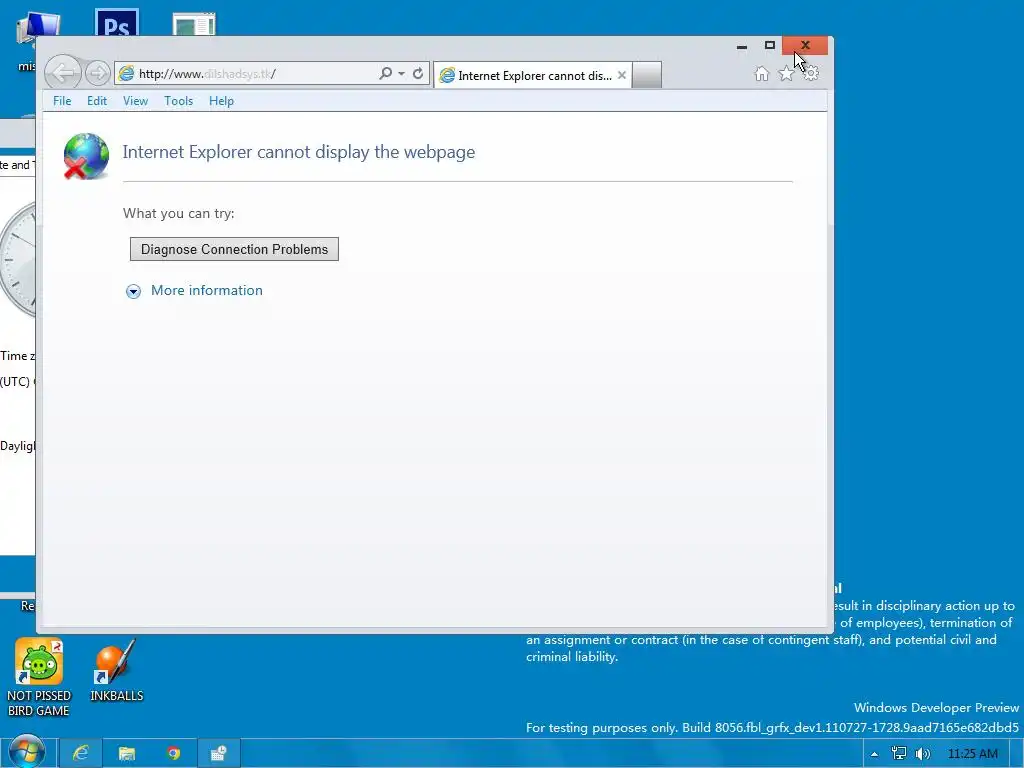Image resolution: width=1024 pixels, height=768 pixels.
Task: Click Diagnose Connection Problems button
Action: (x=234, y=249)
